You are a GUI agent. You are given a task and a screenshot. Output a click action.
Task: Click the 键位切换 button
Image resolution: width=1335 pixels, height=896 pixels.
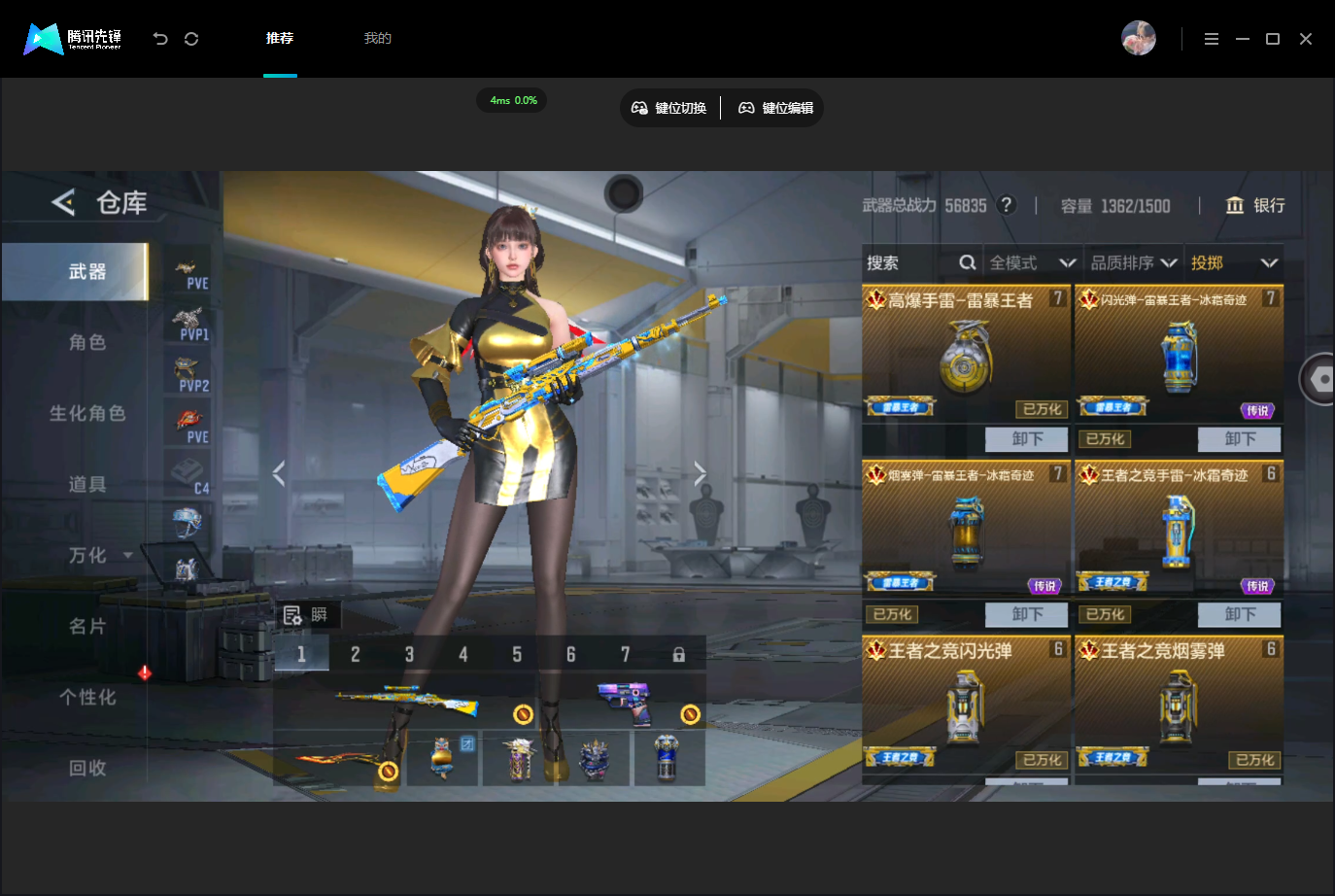(669, 108)
